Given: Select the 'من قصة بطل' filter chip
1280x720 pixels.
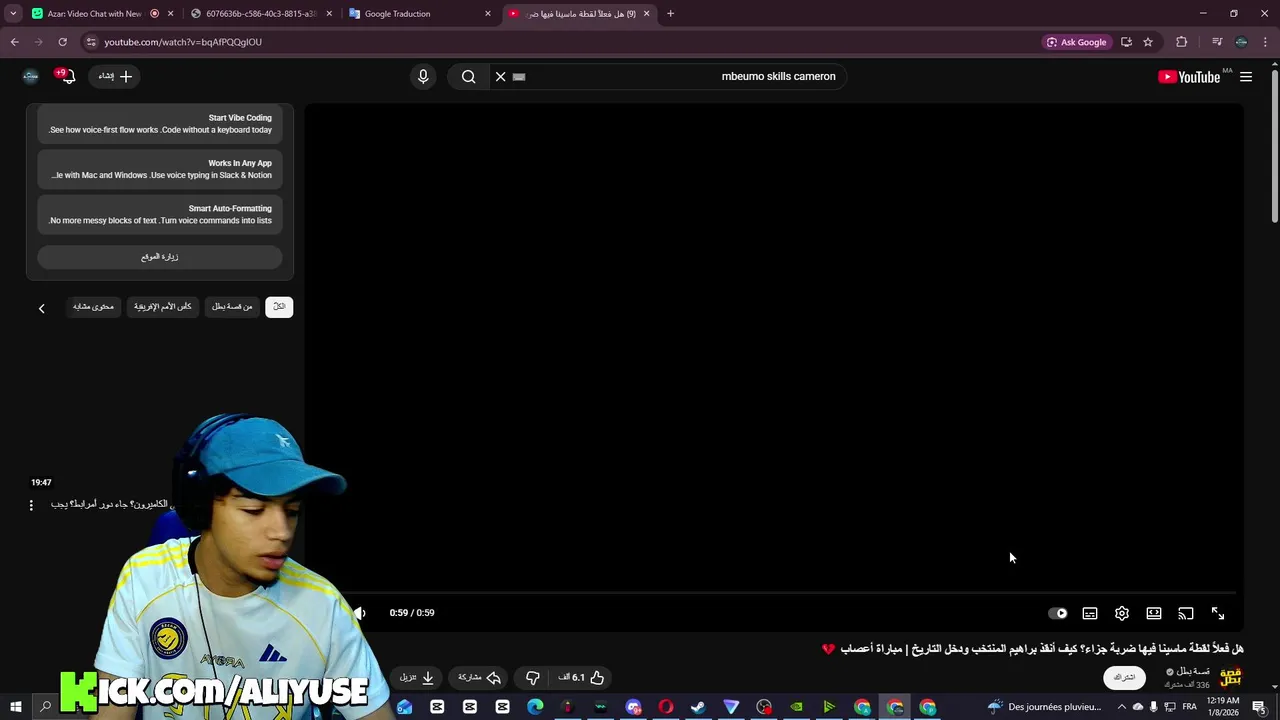Looking at the screenshot, I should tap(232, 306).
